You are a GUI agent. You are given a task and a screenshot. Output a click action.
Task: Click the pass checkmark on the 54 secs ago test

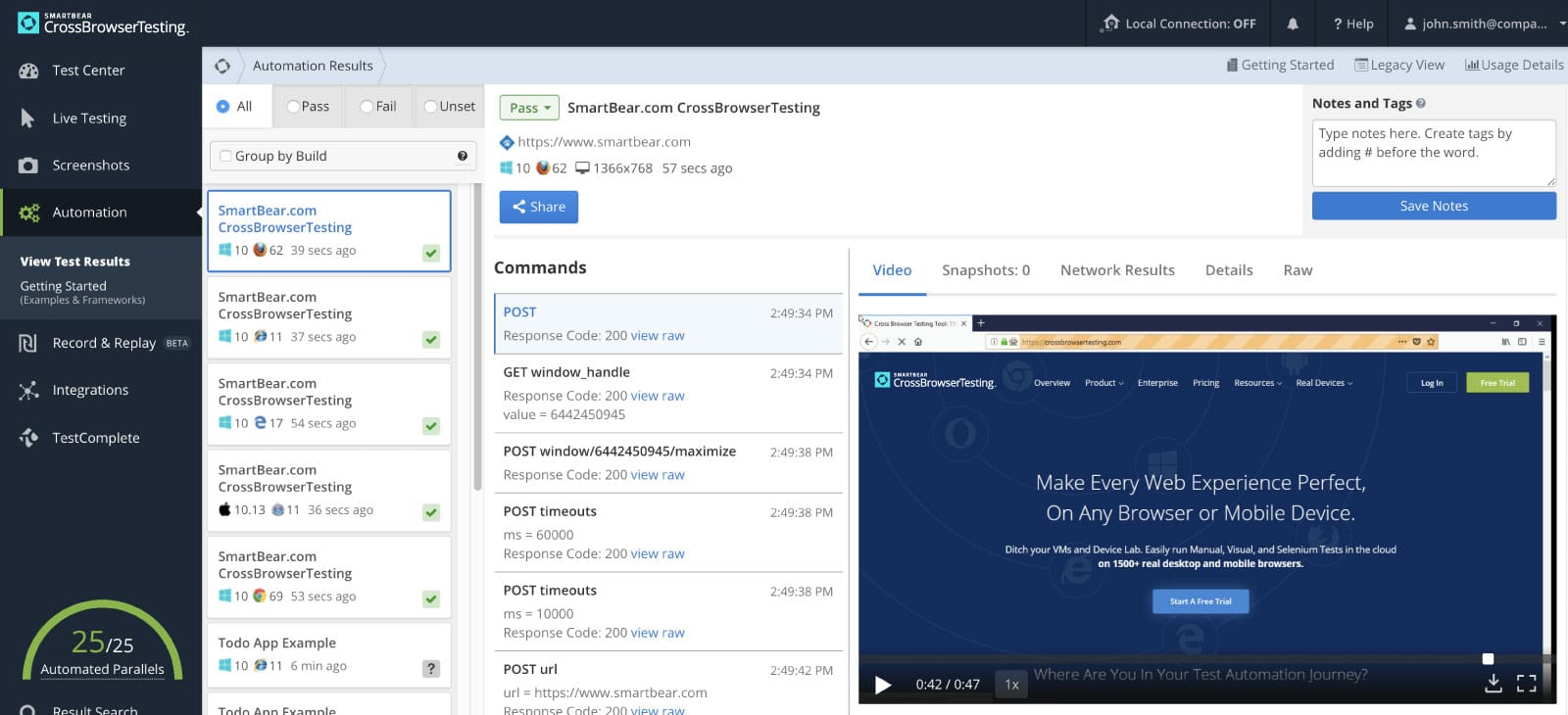pos(431,426)
